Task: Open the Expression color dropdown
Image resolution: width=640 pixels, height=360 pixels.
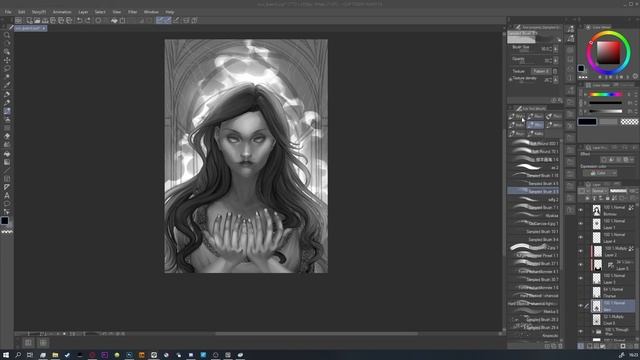Action: (x=600, y=173)
